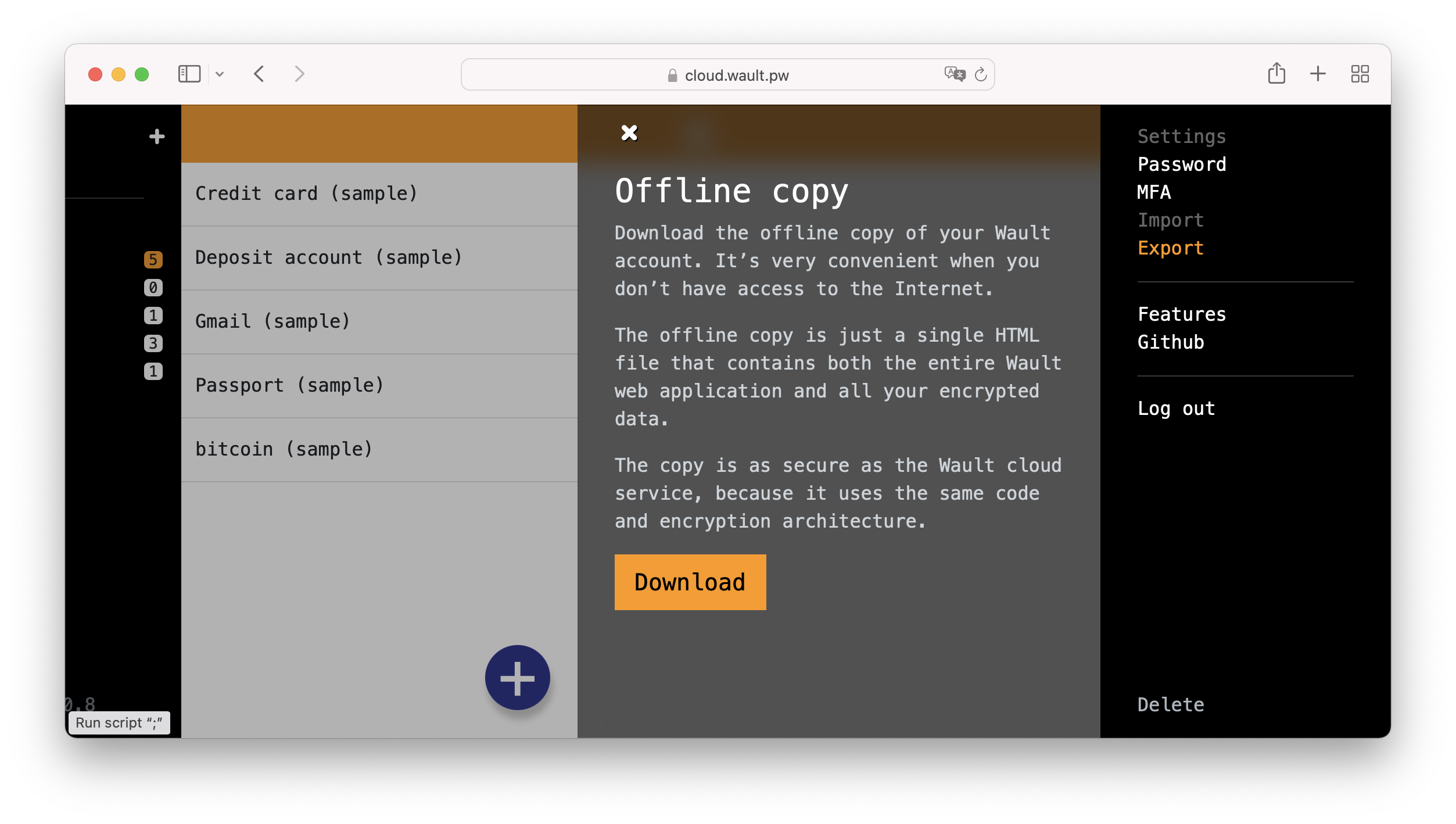This screenshot has width=1456, height=824.
Task: Select the Export menu item
Action: (x=1170, y=248)
